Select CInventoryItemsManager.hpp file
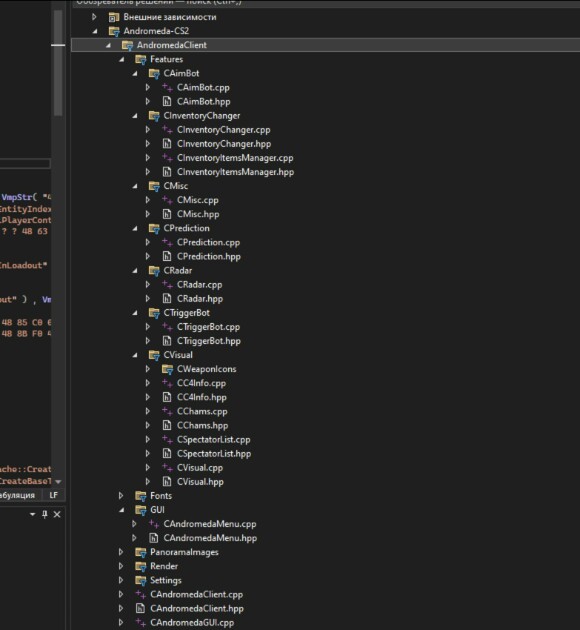 235,172
